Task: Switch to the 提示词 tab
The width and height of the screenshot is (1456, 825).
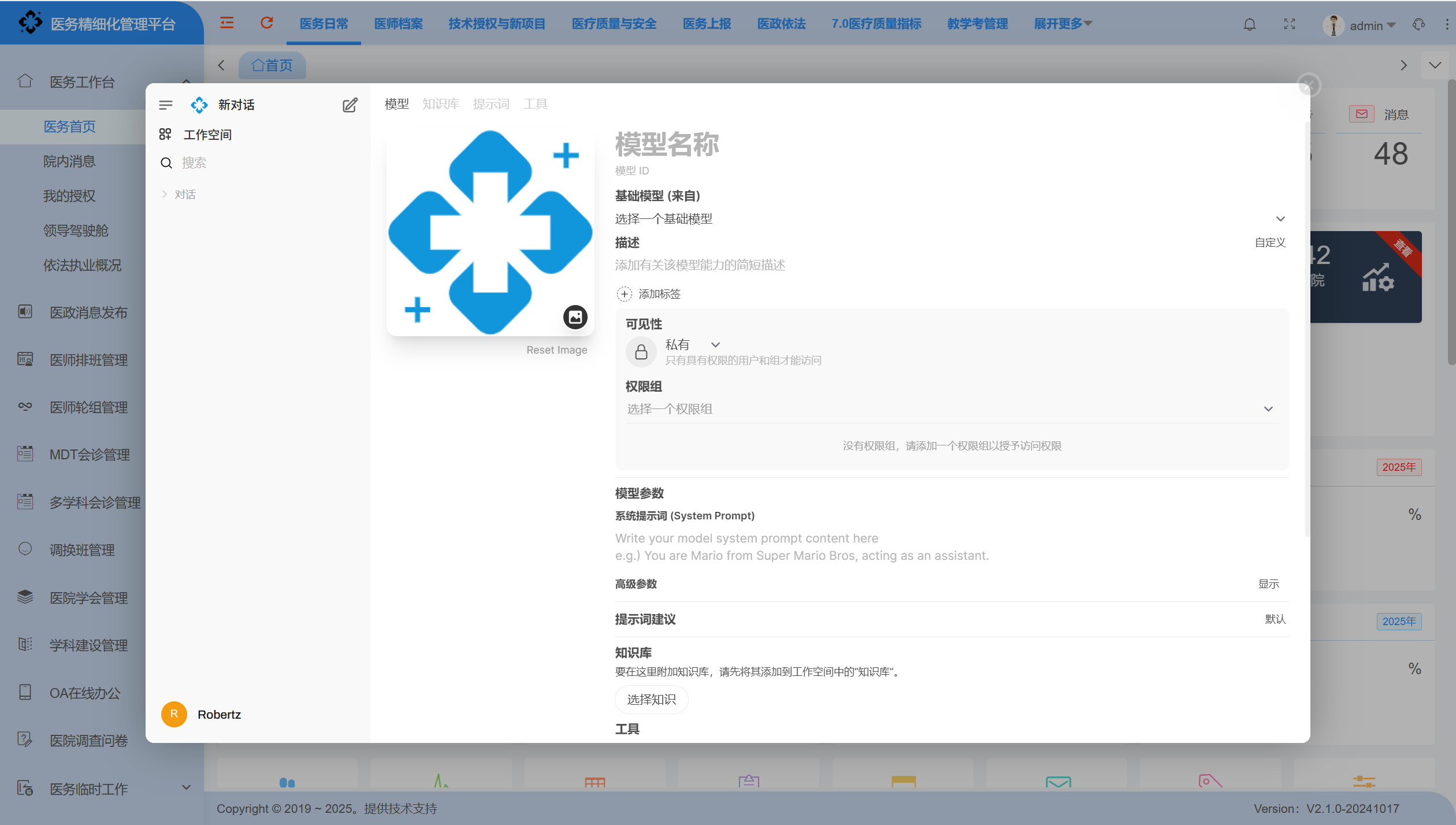Action: 491,104
